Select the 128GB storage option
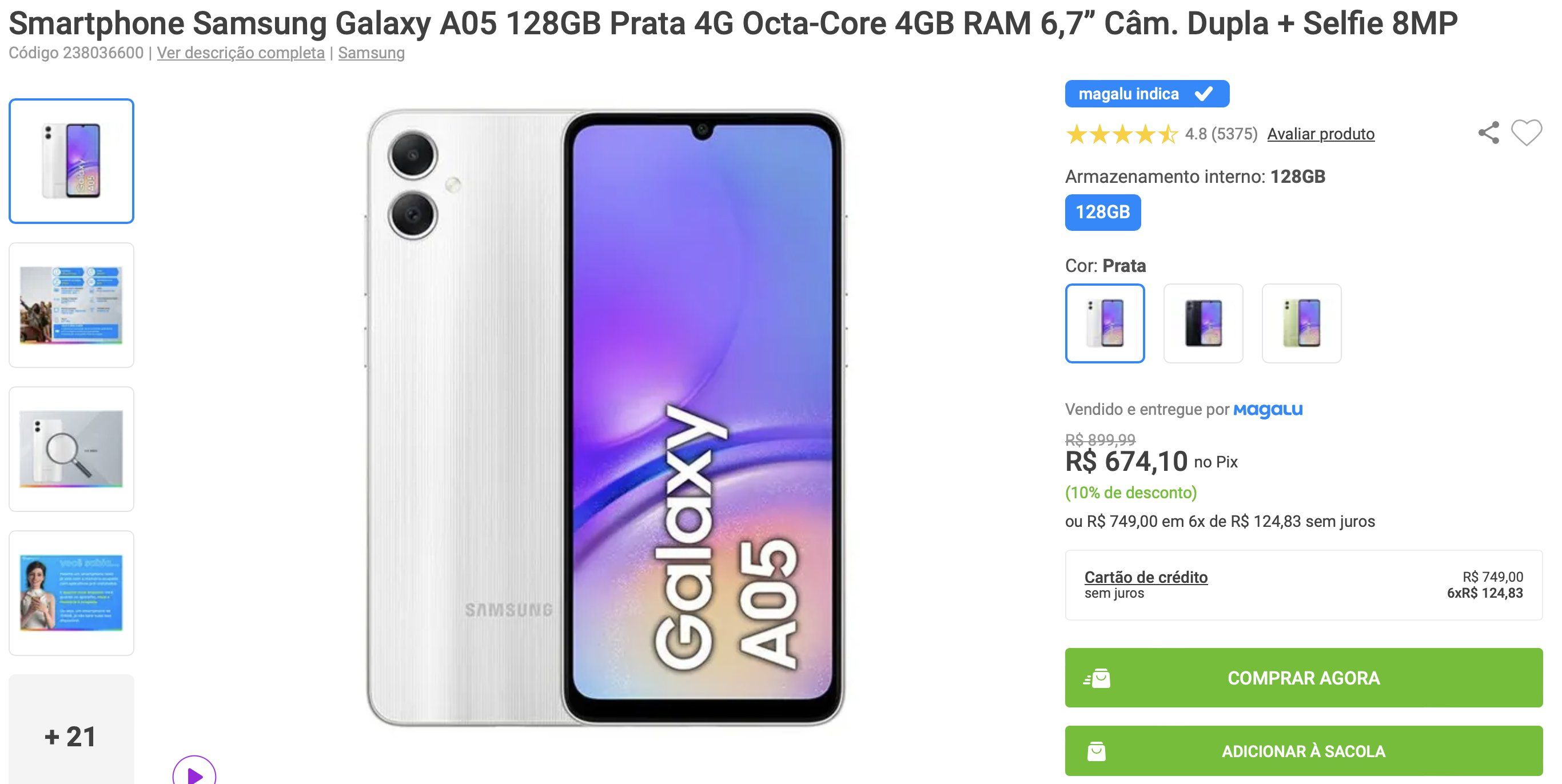The image size is (1562, 784). [x=1103, y=212]
